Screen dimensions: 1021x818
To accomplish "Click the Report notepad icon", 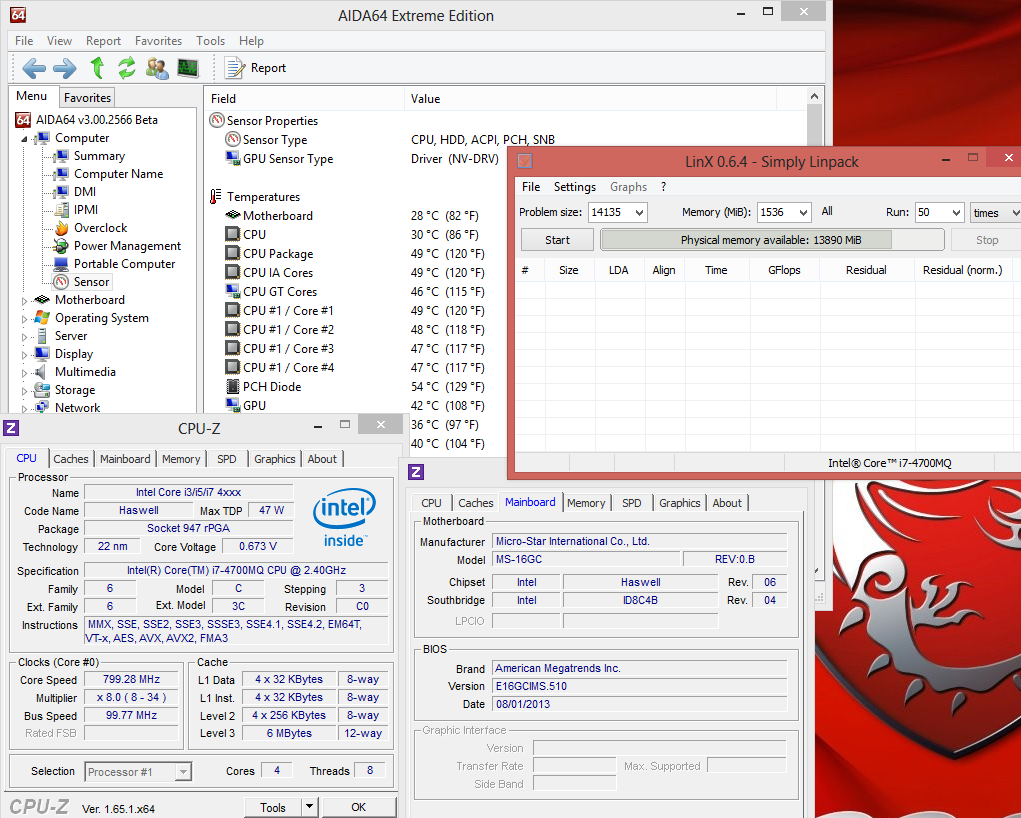I will pos(235,68).
